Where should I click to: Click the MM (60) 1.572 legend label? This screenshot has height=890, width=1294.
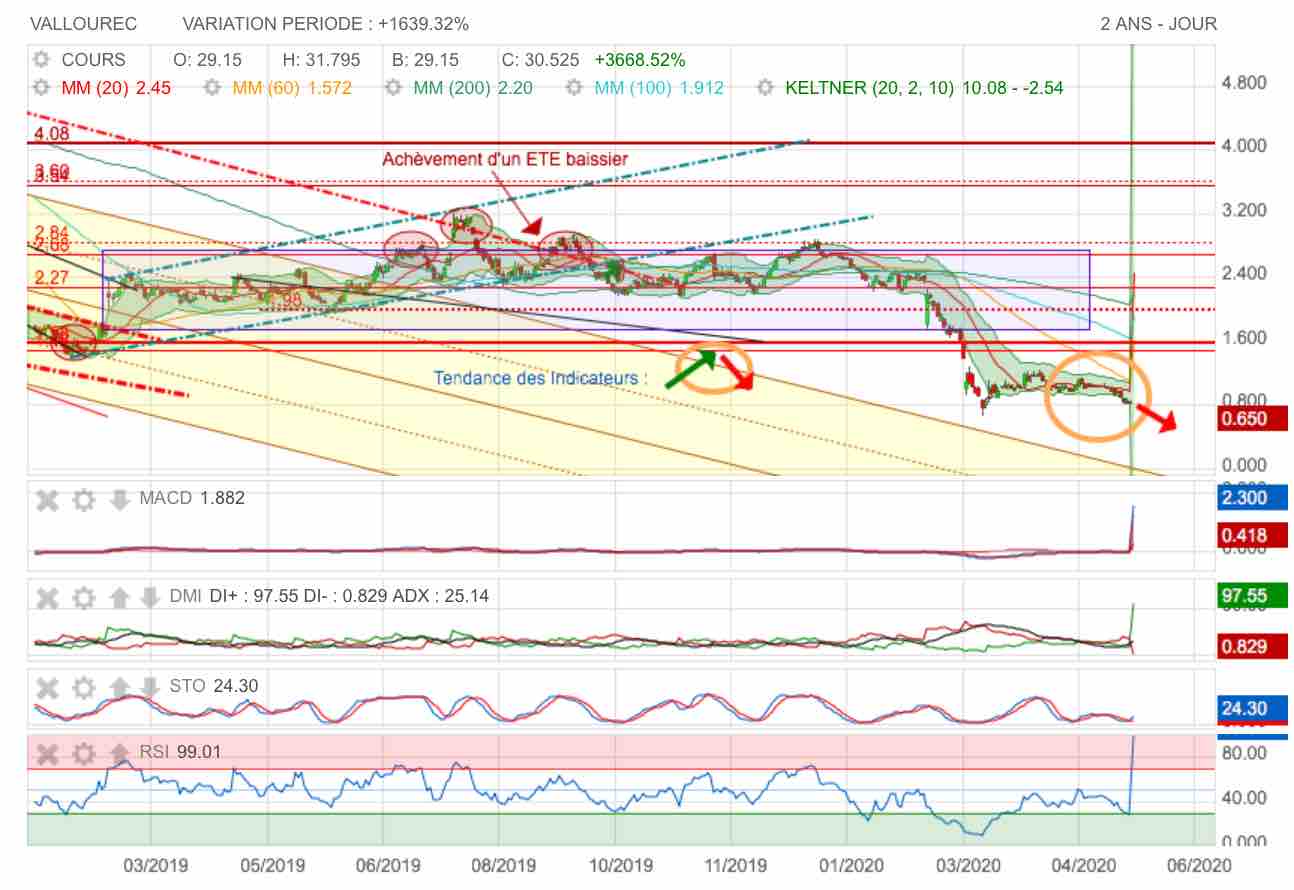pyautogui.click(x=292, y=88)
